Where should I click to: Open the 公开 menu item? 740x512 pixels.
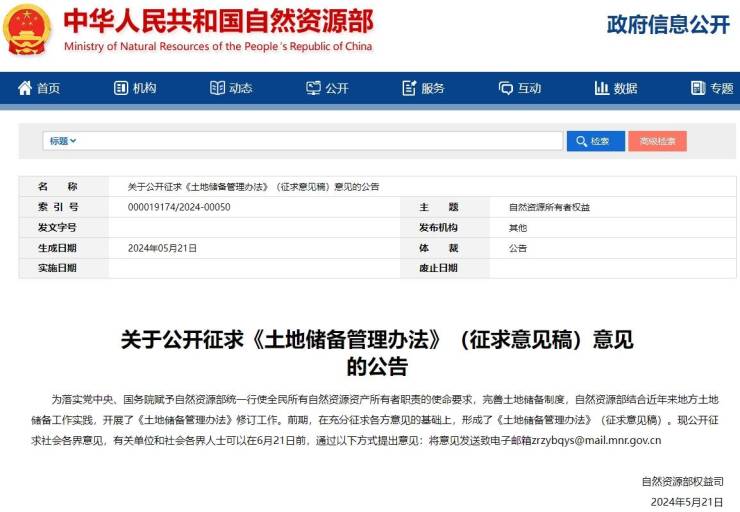tap(337, 88)
